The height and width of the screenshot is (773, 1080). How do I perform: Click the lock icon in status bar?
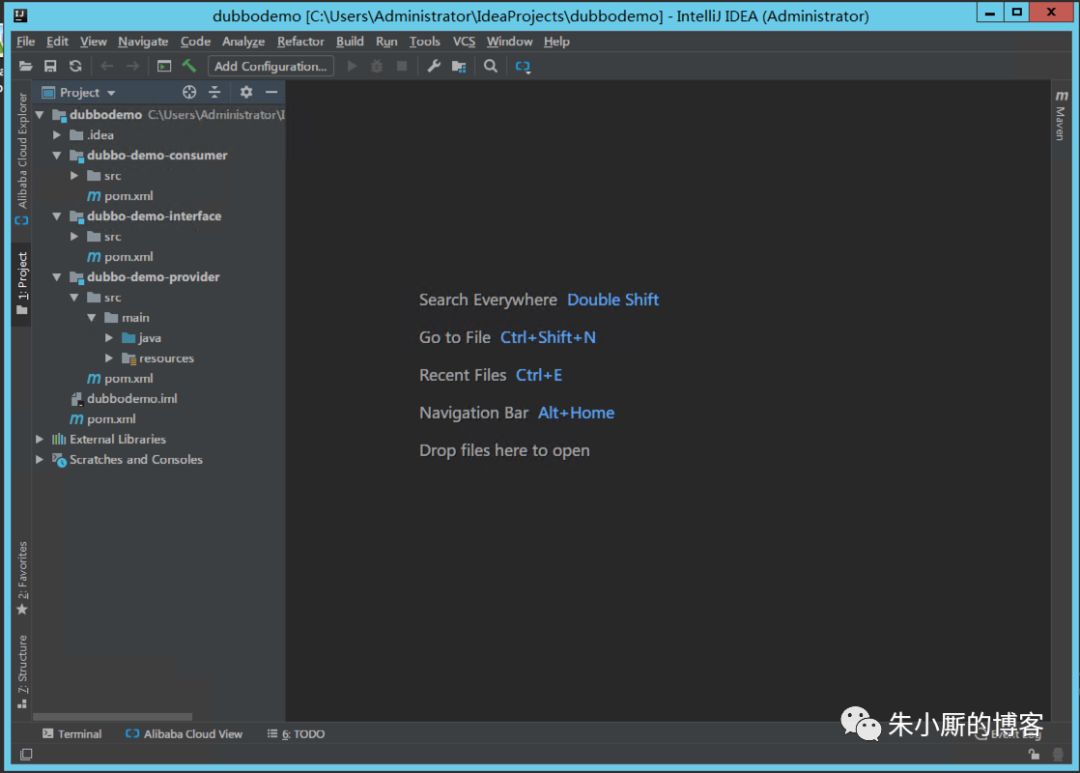(x=1034, y=754)
